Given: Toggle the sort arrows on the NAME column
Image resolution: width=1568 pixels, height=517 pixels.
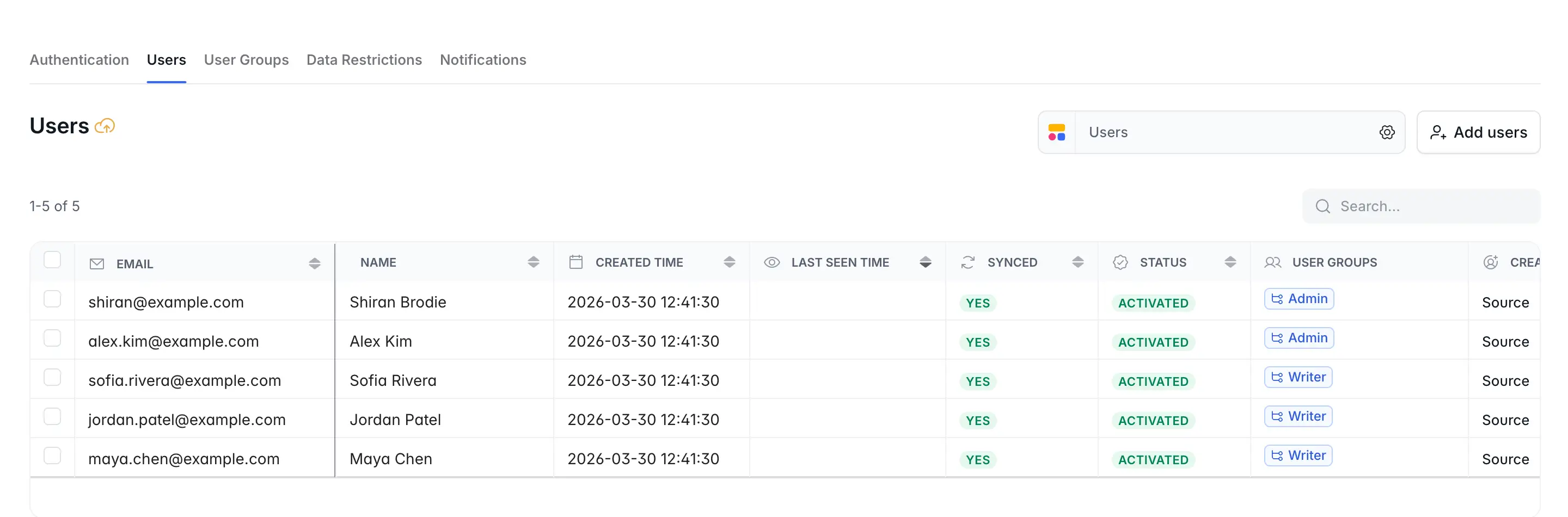Looking at the screenshot, I should tap(535, 262).
